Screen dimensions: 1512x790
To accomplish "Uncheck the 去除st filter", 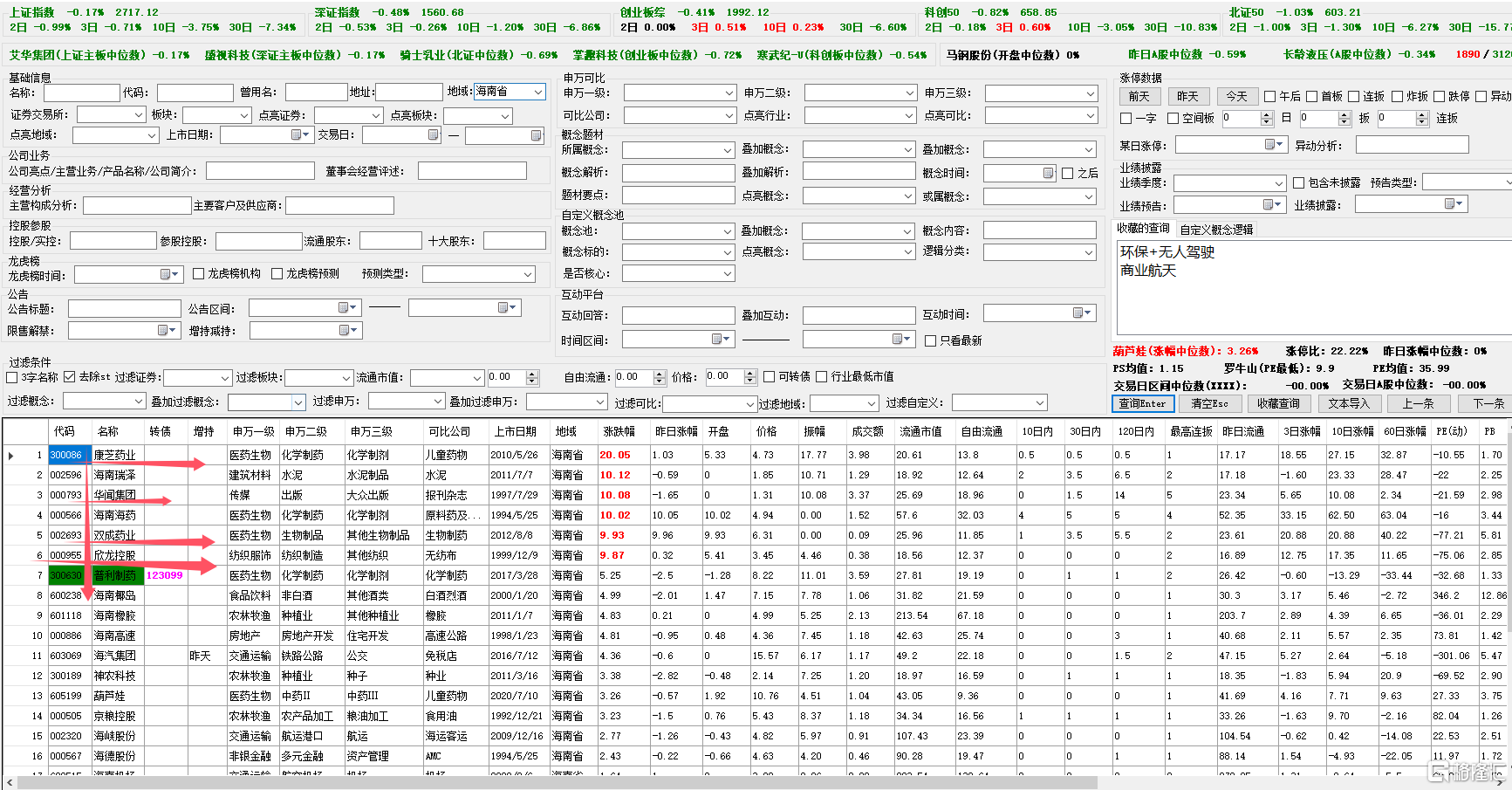I will click(x=70, y=377).
